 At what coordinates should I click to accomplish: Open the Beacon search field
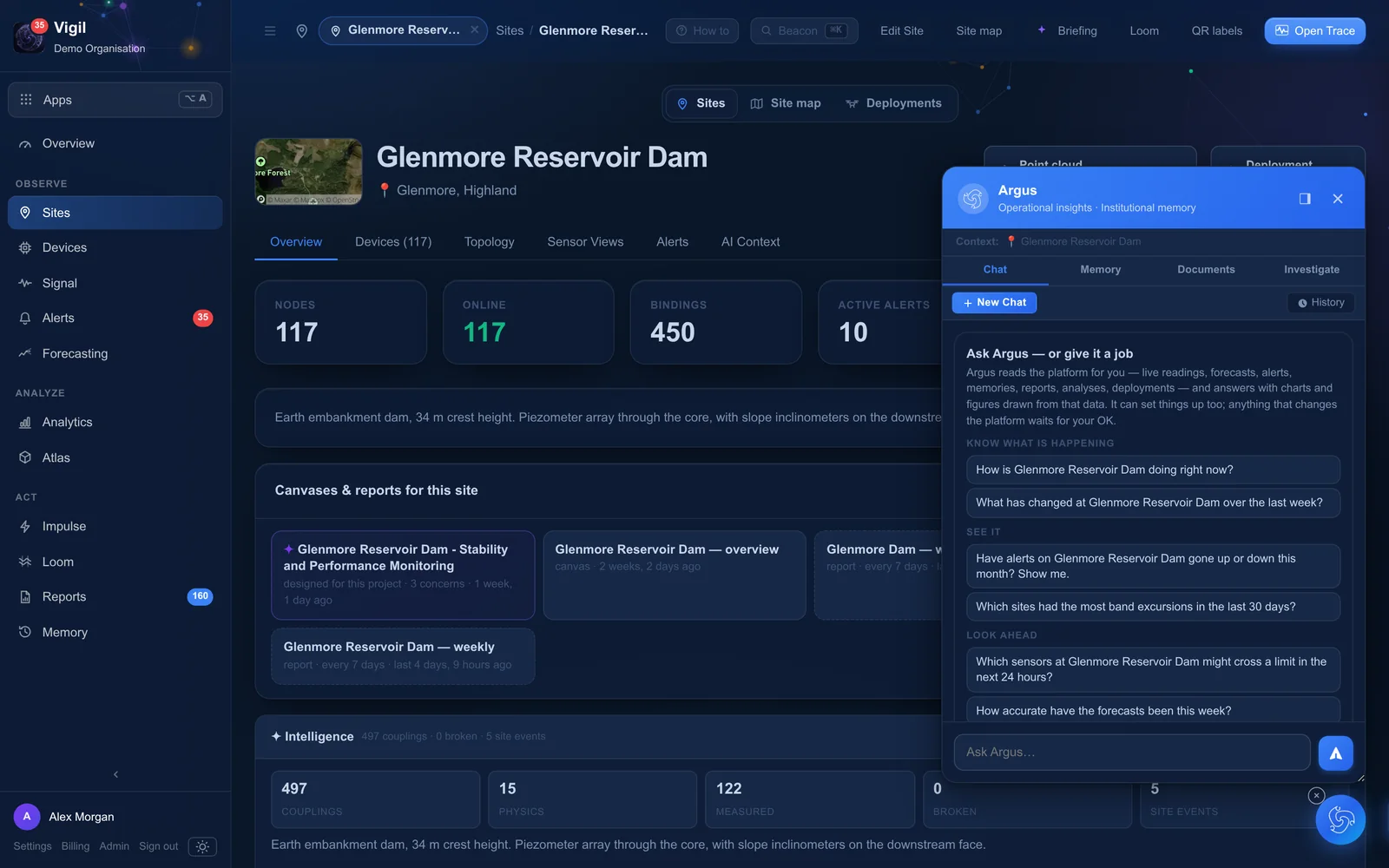coord(804,30)
